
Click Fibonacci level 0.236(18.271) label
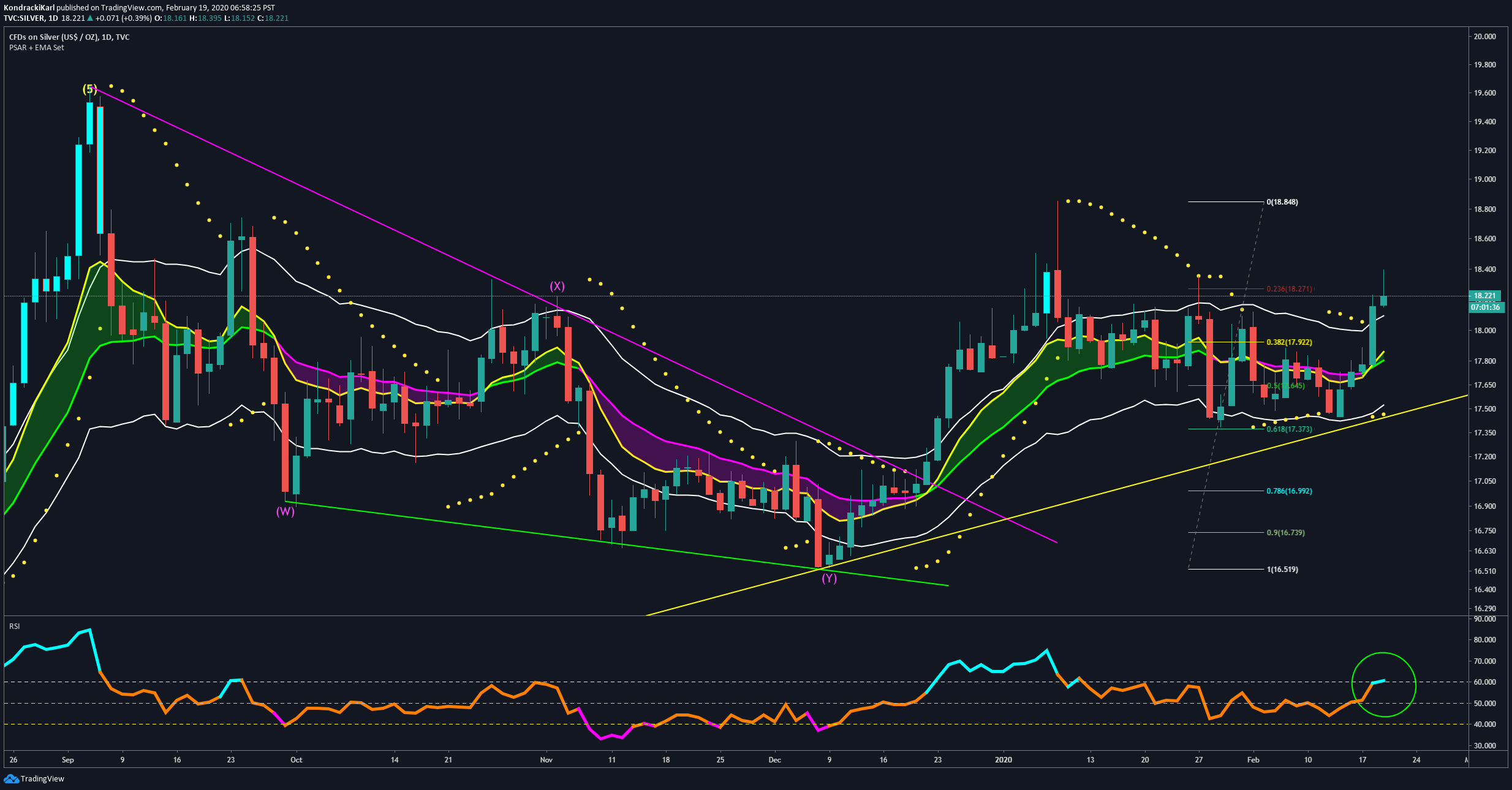pos(1290,289)
